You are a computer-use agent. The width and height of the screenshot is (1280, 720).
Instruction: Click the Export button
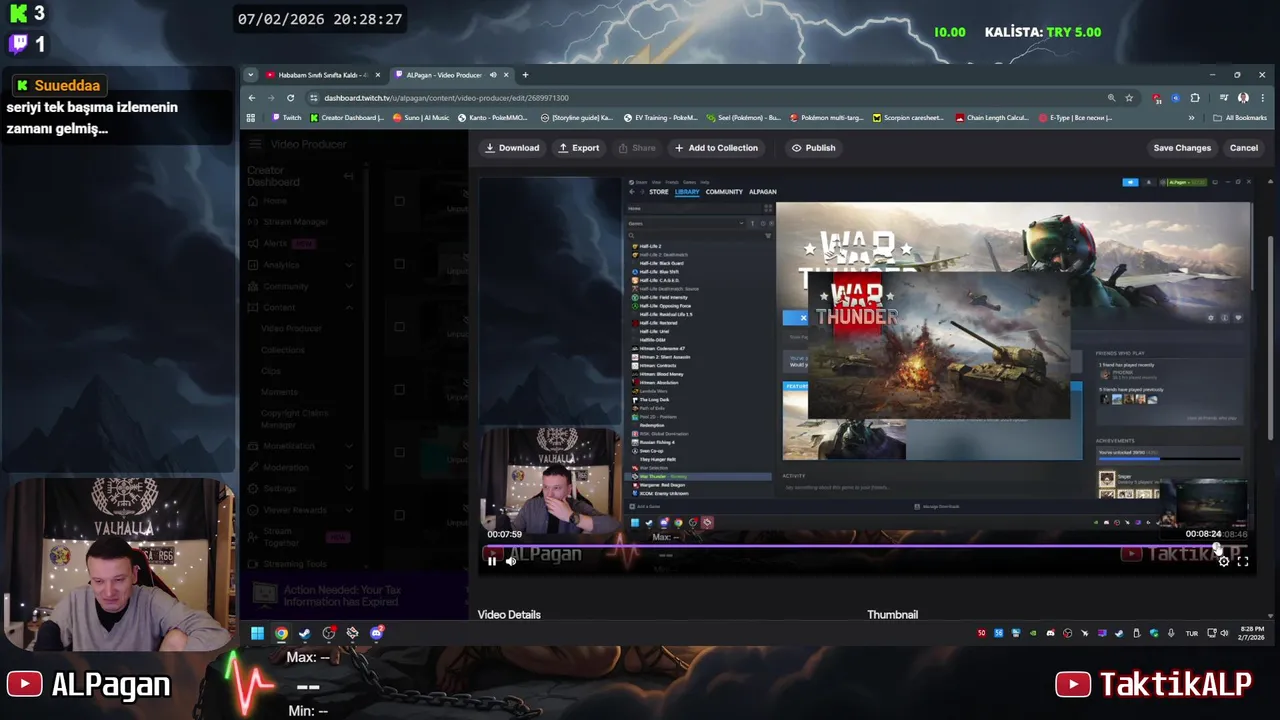tap(579, 148)
